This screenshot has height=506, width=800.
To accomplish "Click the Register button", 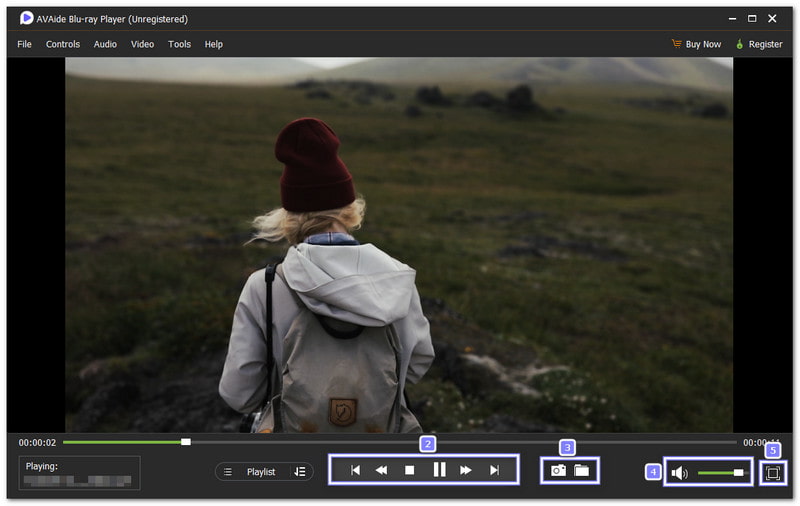I will coord(759,44).
